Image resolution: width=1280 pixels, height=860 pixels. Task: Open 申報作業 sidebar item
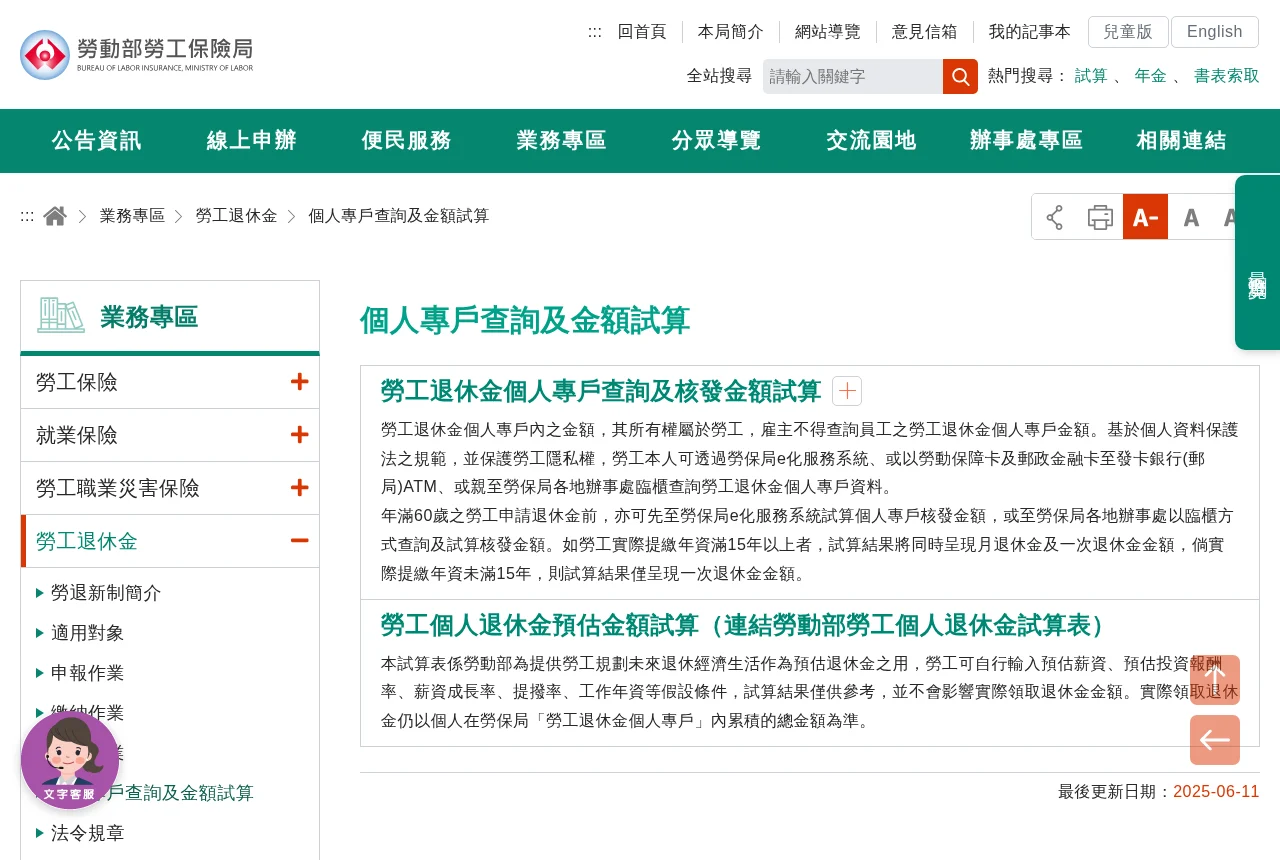point(88,673)
